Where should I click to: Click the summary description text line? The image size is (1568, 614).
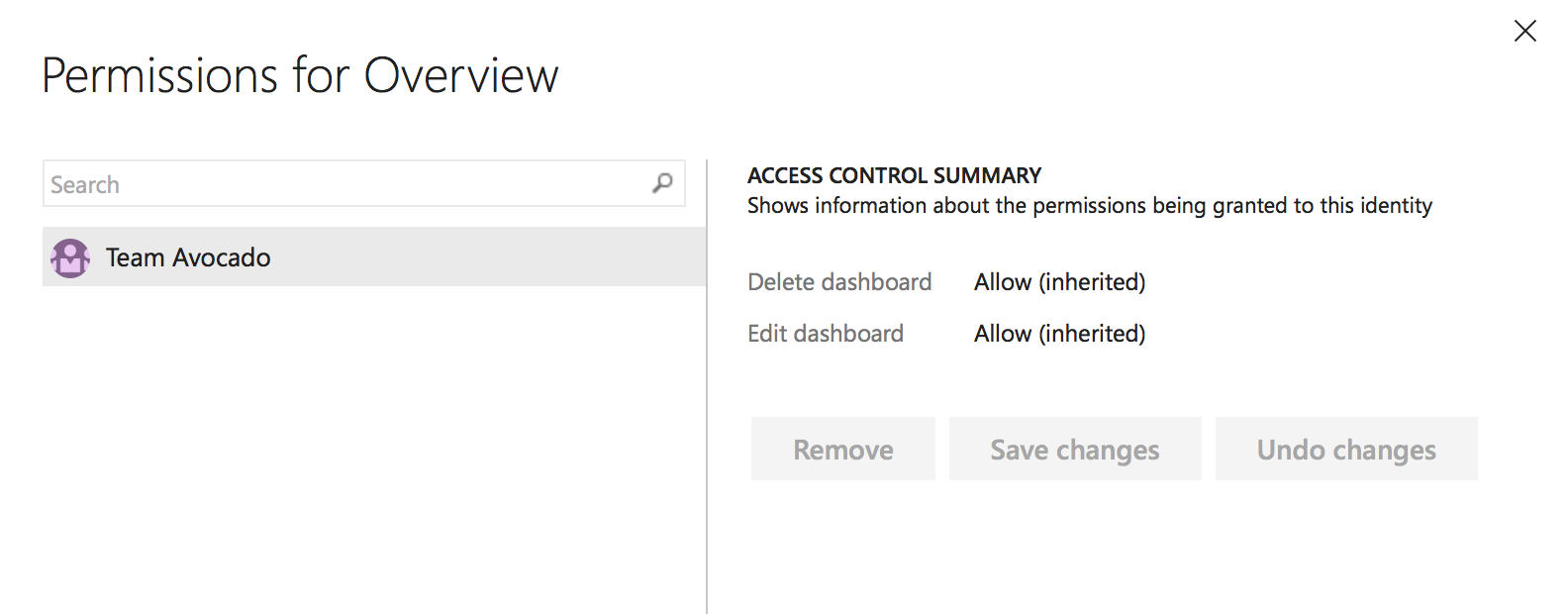1090,206
